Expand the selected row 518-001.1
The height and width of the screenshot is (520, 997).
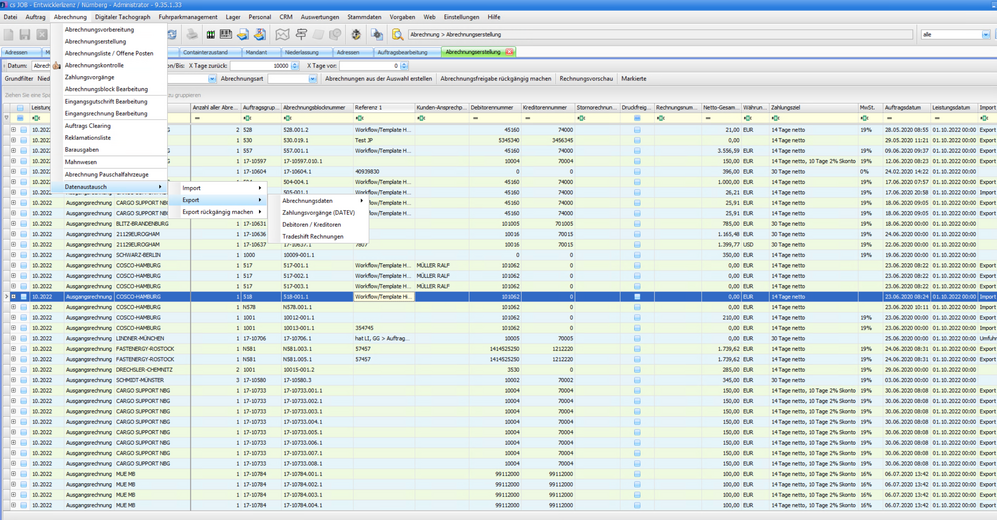click(x=13, y=296)
